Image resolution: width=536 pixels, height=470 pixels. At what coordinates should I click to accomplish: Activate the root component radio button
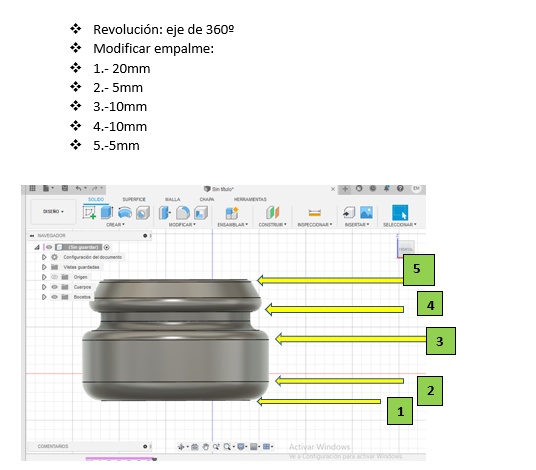(x=107, y=247)
